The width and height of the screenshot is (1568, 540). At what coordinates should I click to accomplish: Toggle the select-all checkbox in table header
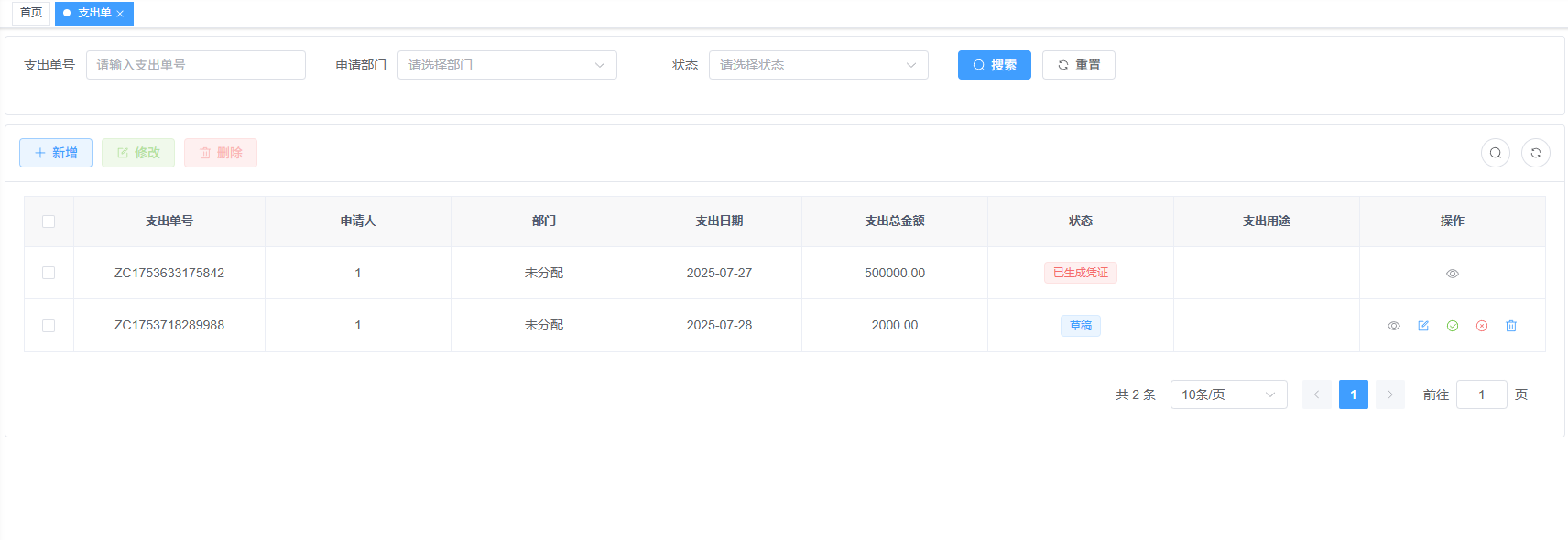[x=49, y=221]
